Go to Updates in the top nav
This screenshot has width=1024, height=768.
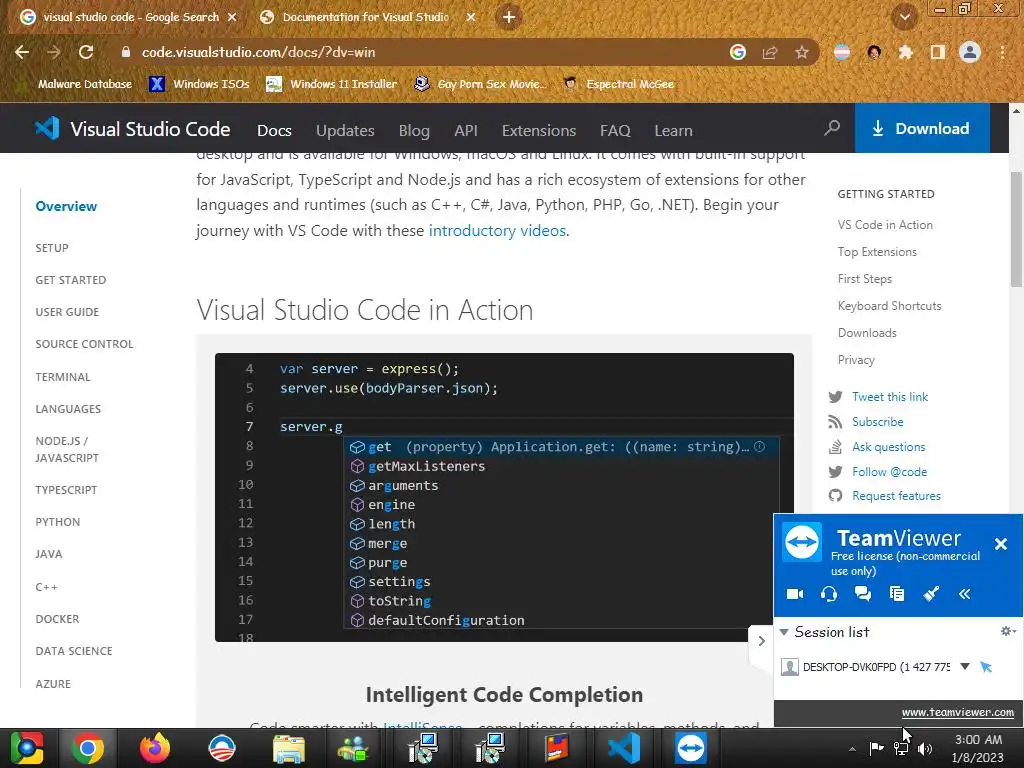point(345,131)
